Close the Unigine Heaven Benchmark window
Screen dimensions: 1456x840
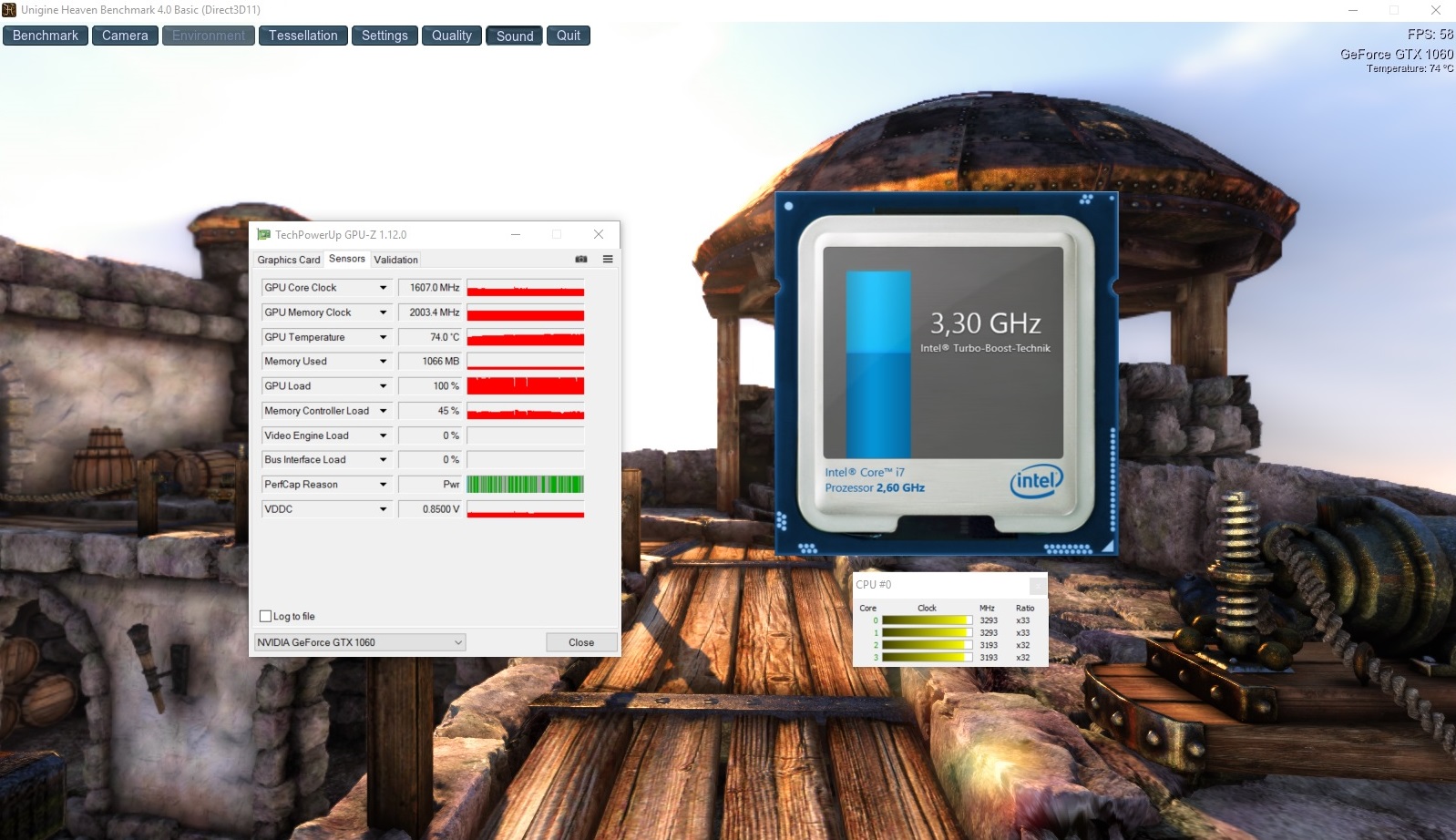(x=1435, y=10)
